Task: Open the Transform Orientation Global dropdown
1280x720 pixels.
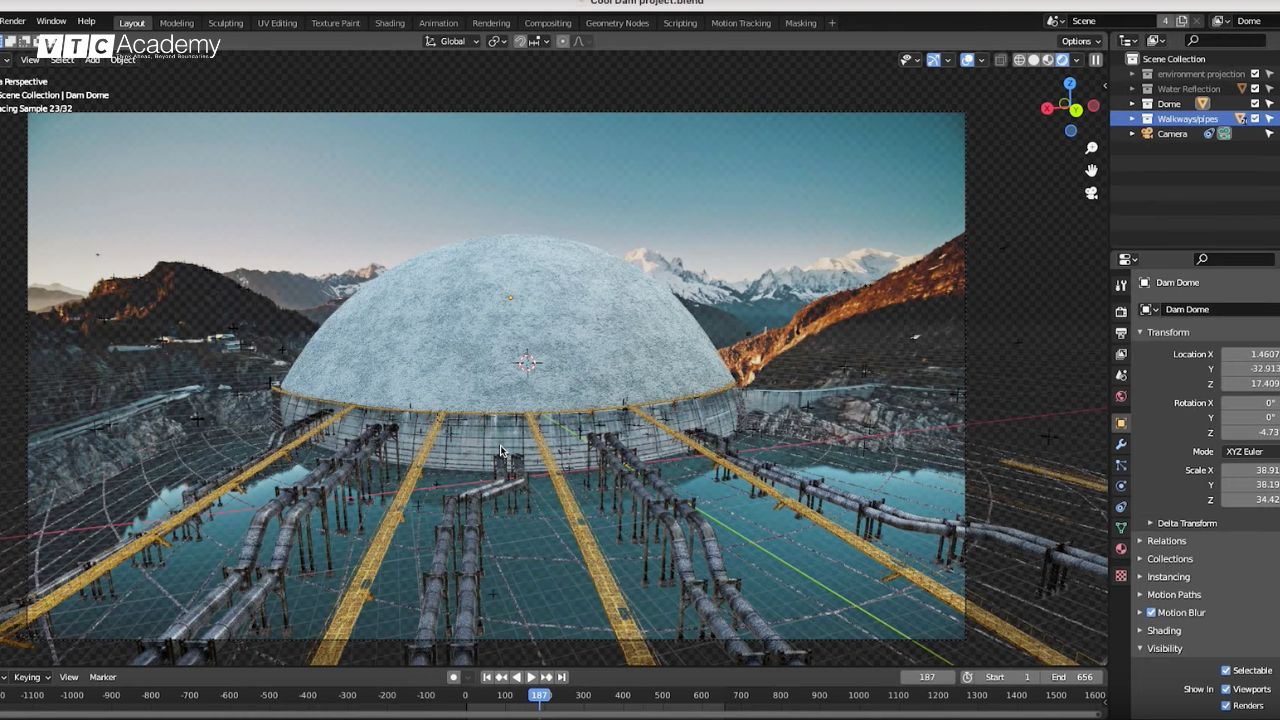Action: coord(452,41)
